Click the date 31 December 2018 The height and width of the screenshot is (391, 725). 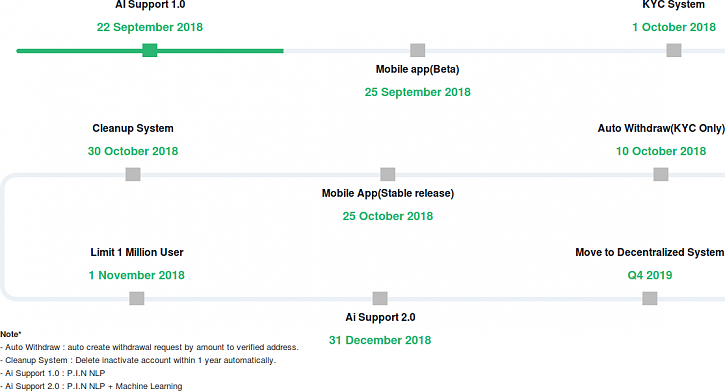tap(380, 340)
